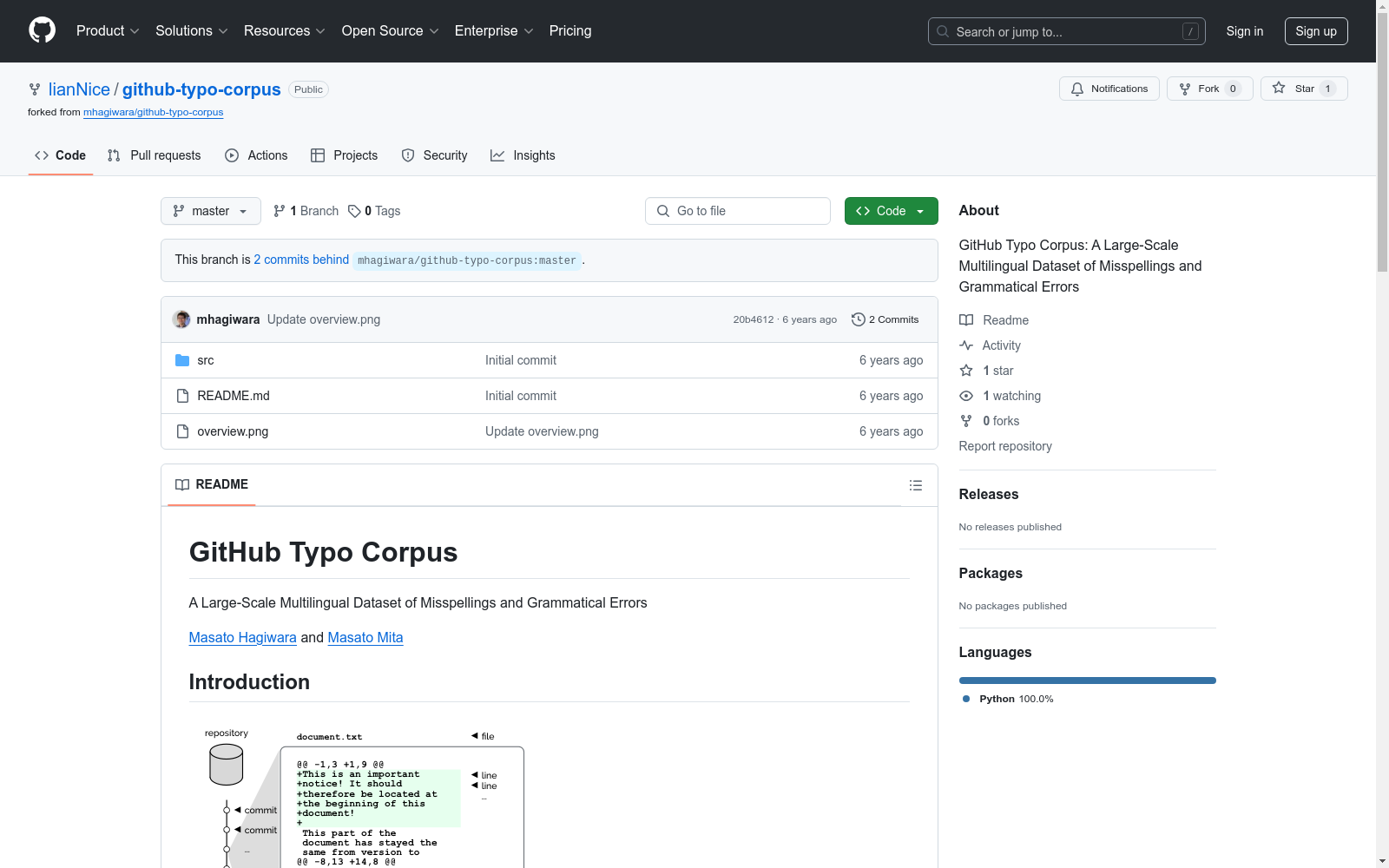Screen dimensions: 1389x868
Task: Click the branch icon next to 1 Branch
Action: 280,211
